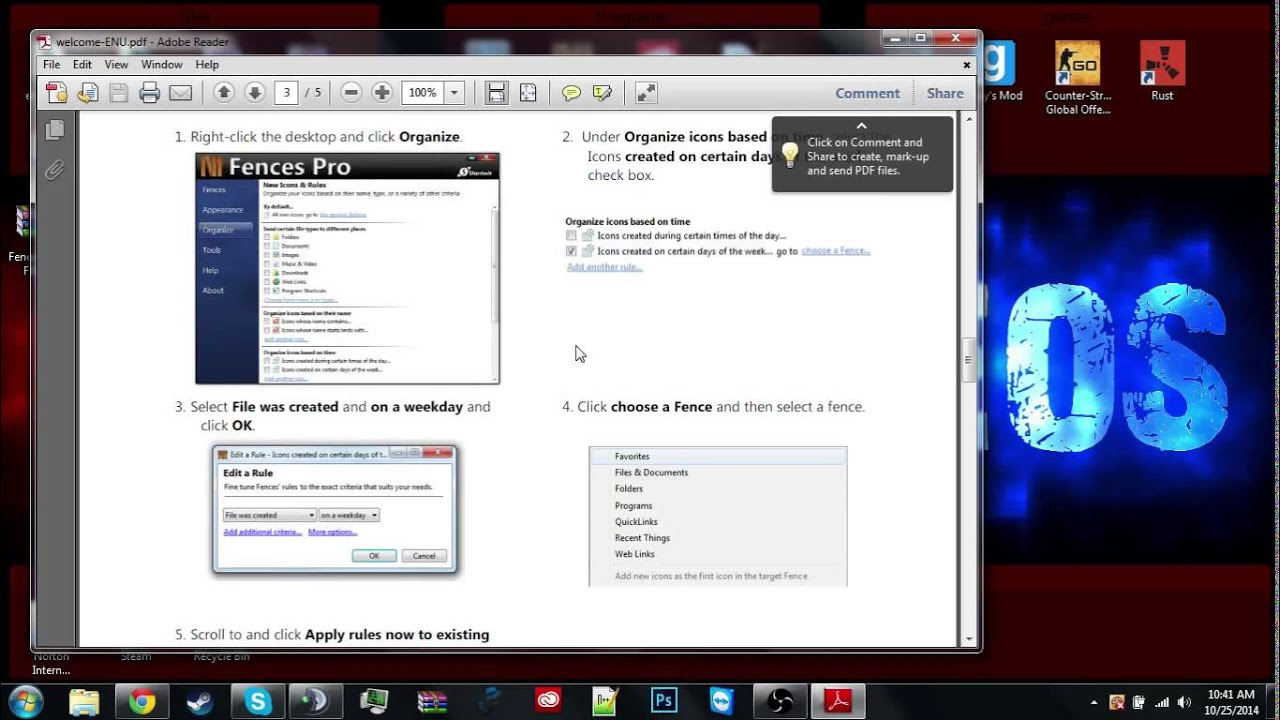The height and width of the screenshot is (720, 1280).
Task: Send file by email envelope icon
Action: (x=180, y=93)
